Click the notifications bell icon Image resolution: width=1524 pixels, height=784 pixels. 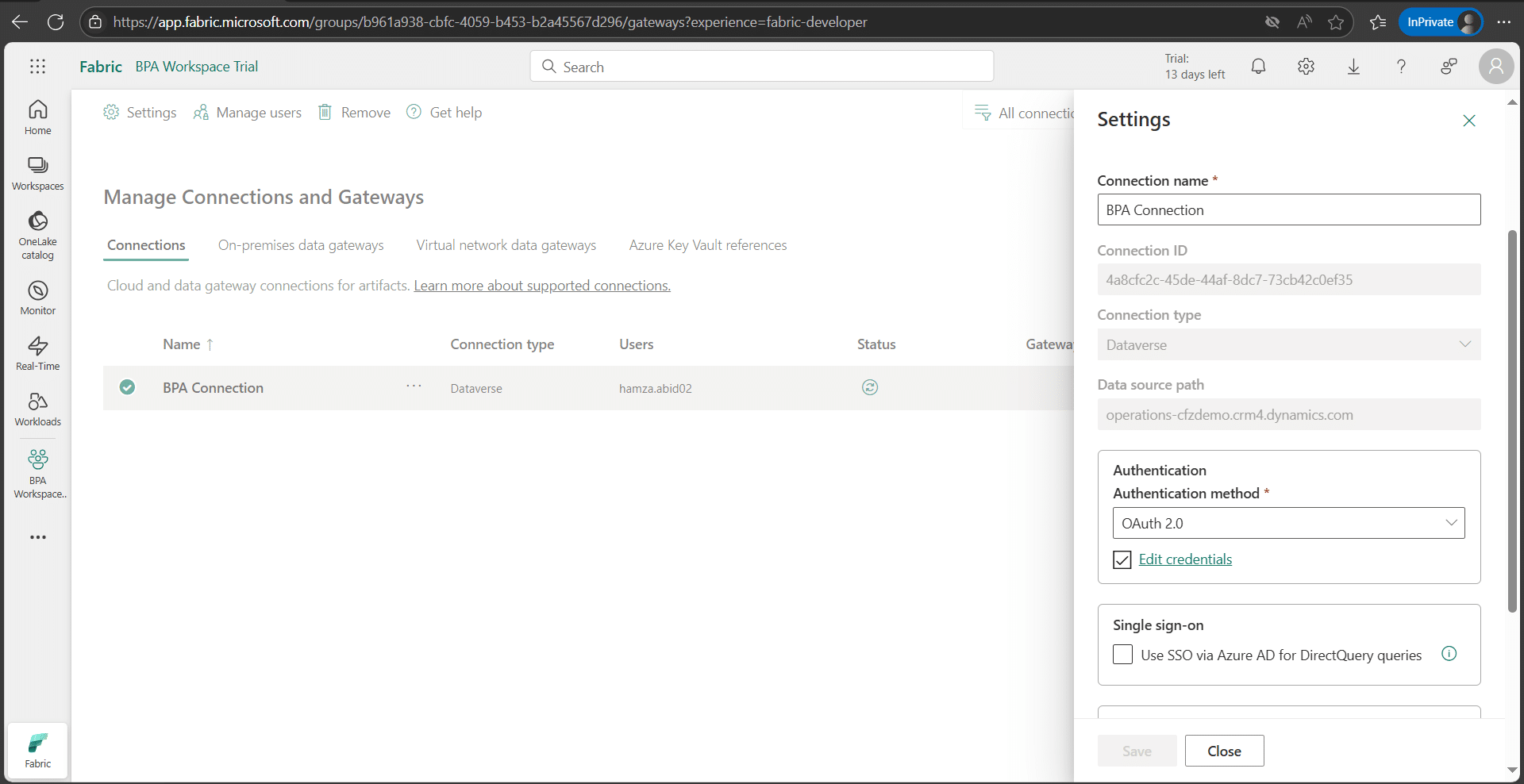click(x=1258, y=67)
